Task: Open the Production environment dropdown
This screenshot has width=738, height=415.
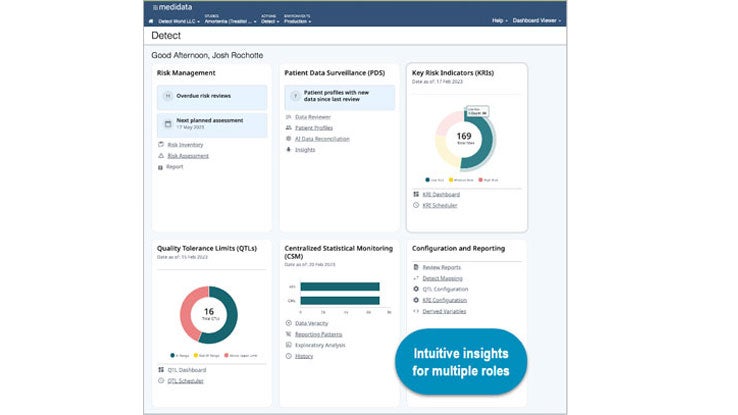Action: (297, 19)
